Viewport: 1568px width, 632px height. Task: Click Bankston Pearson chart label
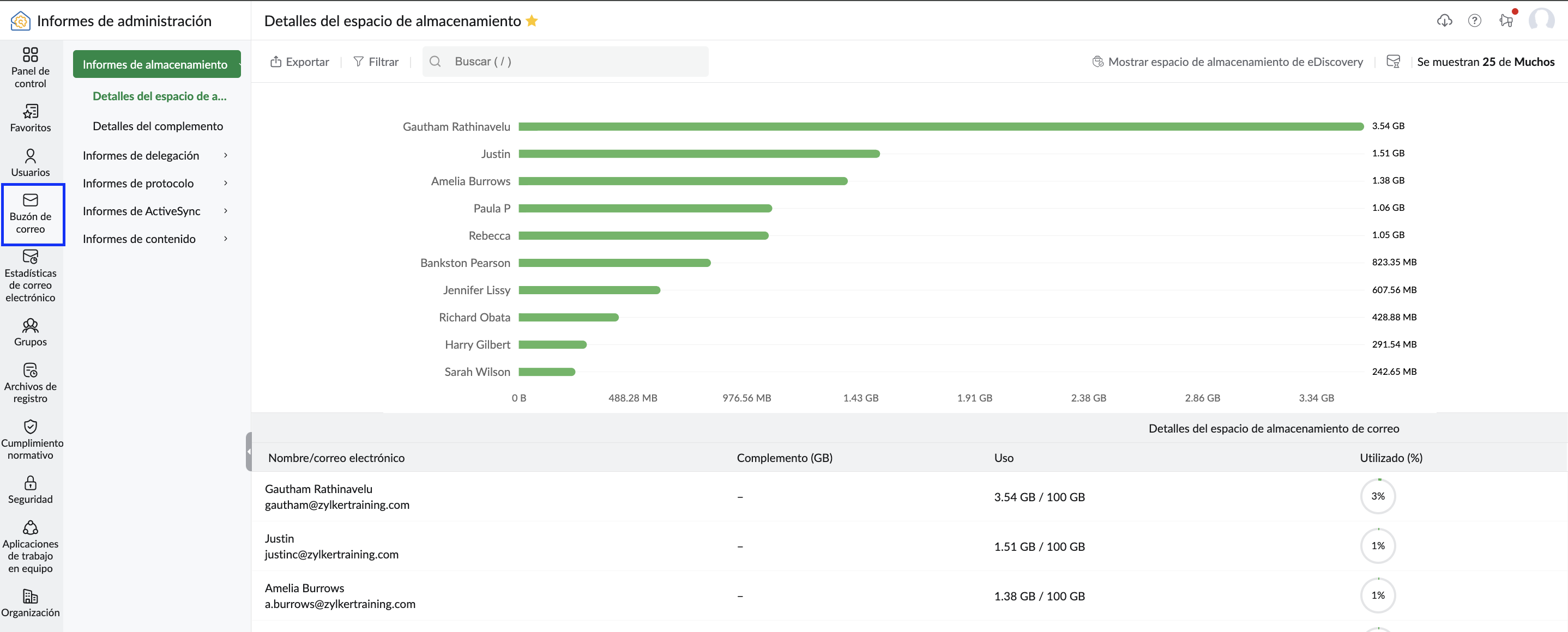[465, 263]
